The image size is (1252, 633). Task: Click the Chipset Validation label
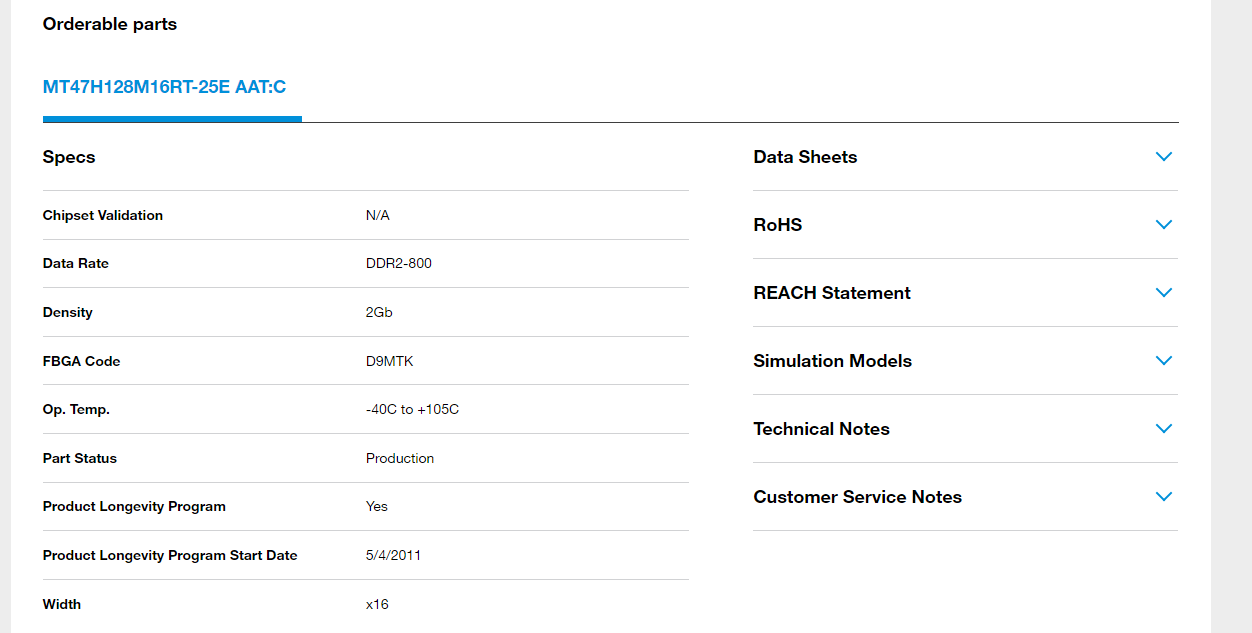[x=103, y=215]
